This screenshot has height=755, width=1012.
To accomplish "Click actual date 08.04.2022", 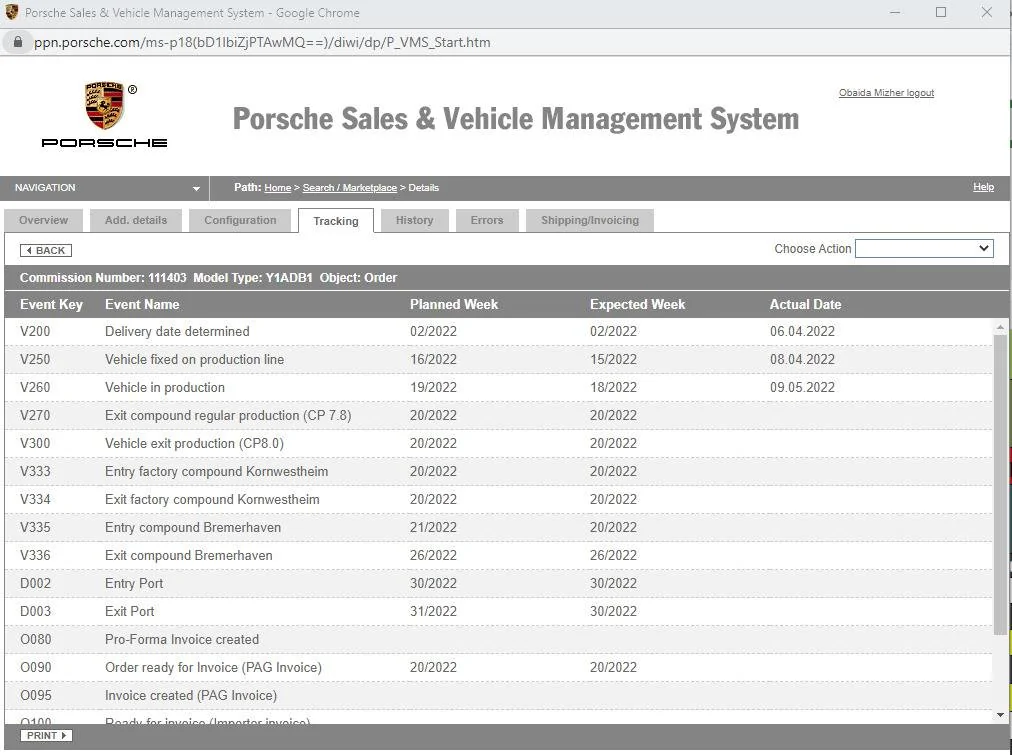I will pos(802,359).
